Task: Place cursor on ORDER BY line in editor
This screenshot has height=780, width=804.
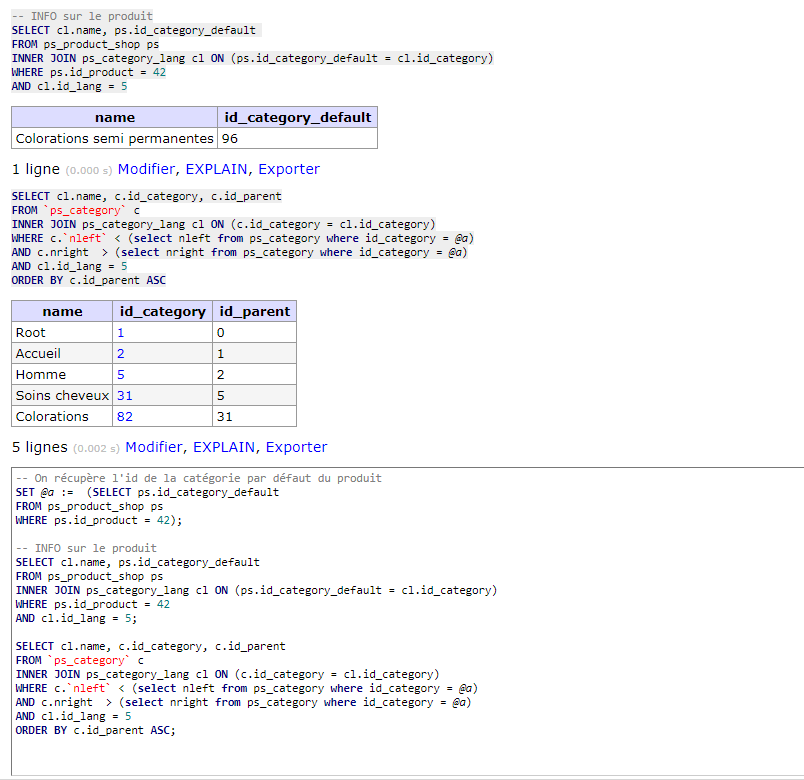Action: [x=95, y=730]
